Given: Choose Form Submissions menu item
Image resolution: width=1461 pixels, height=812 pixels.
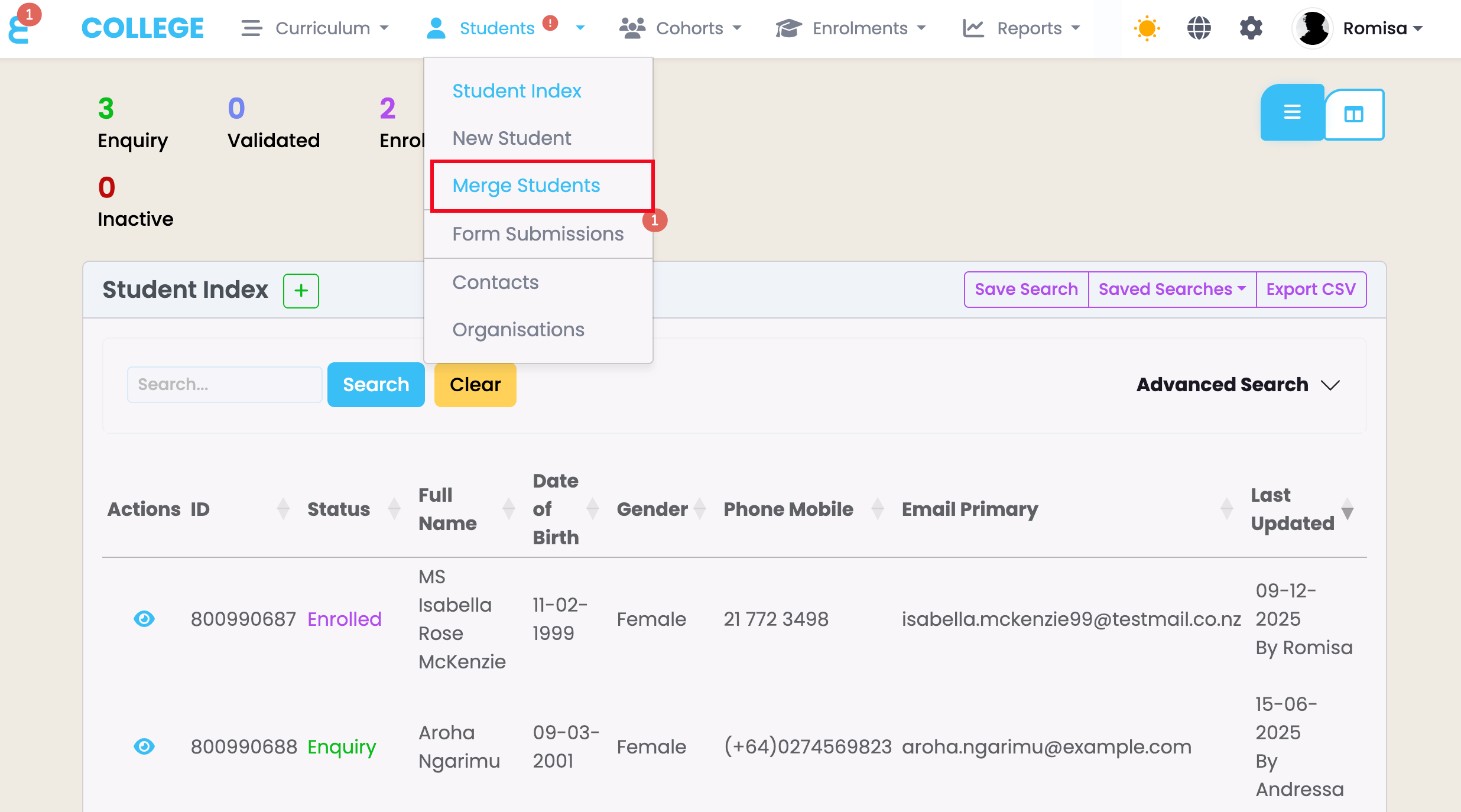Looking at the screenshot, I should [538, 234].
